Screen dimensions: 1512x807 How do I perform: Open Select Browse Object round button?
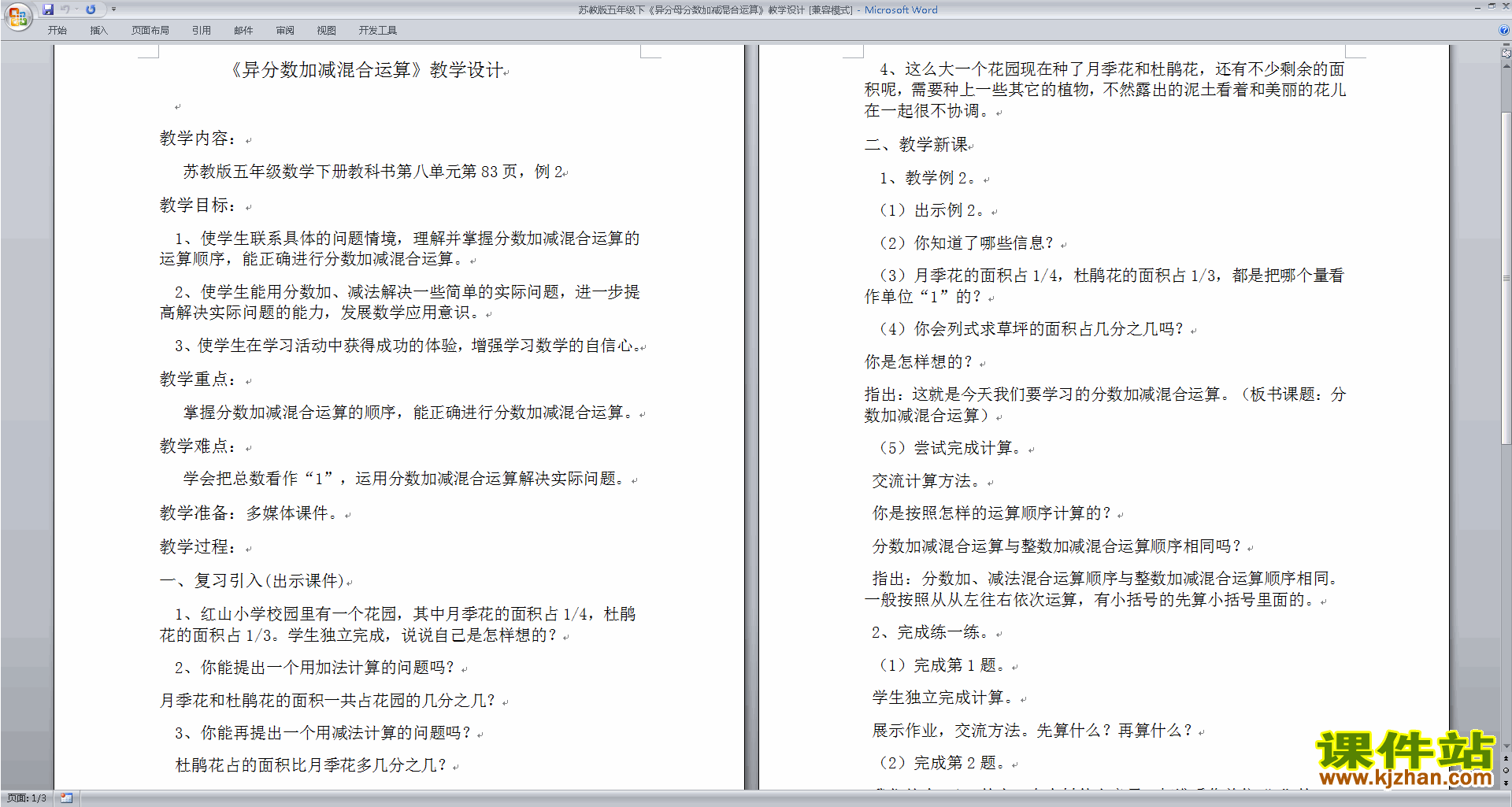click(x=1506, y=770)
